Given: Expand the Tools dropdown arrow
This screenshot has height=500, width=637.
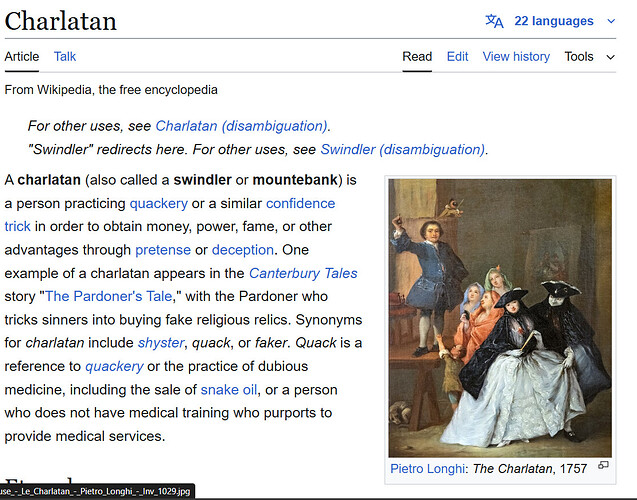Looking at the screenshot, I should [611, 57].
